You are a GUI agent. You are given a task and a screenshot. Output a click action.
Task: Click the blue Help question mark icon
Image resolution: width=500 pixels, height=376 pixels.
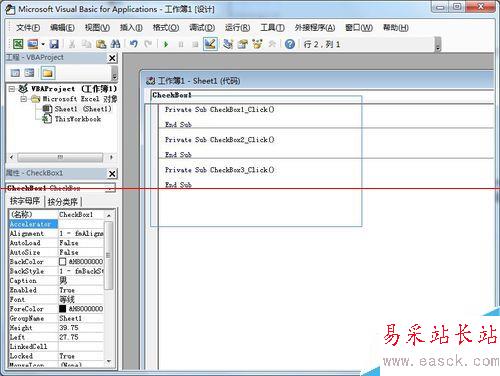point(290,44)
